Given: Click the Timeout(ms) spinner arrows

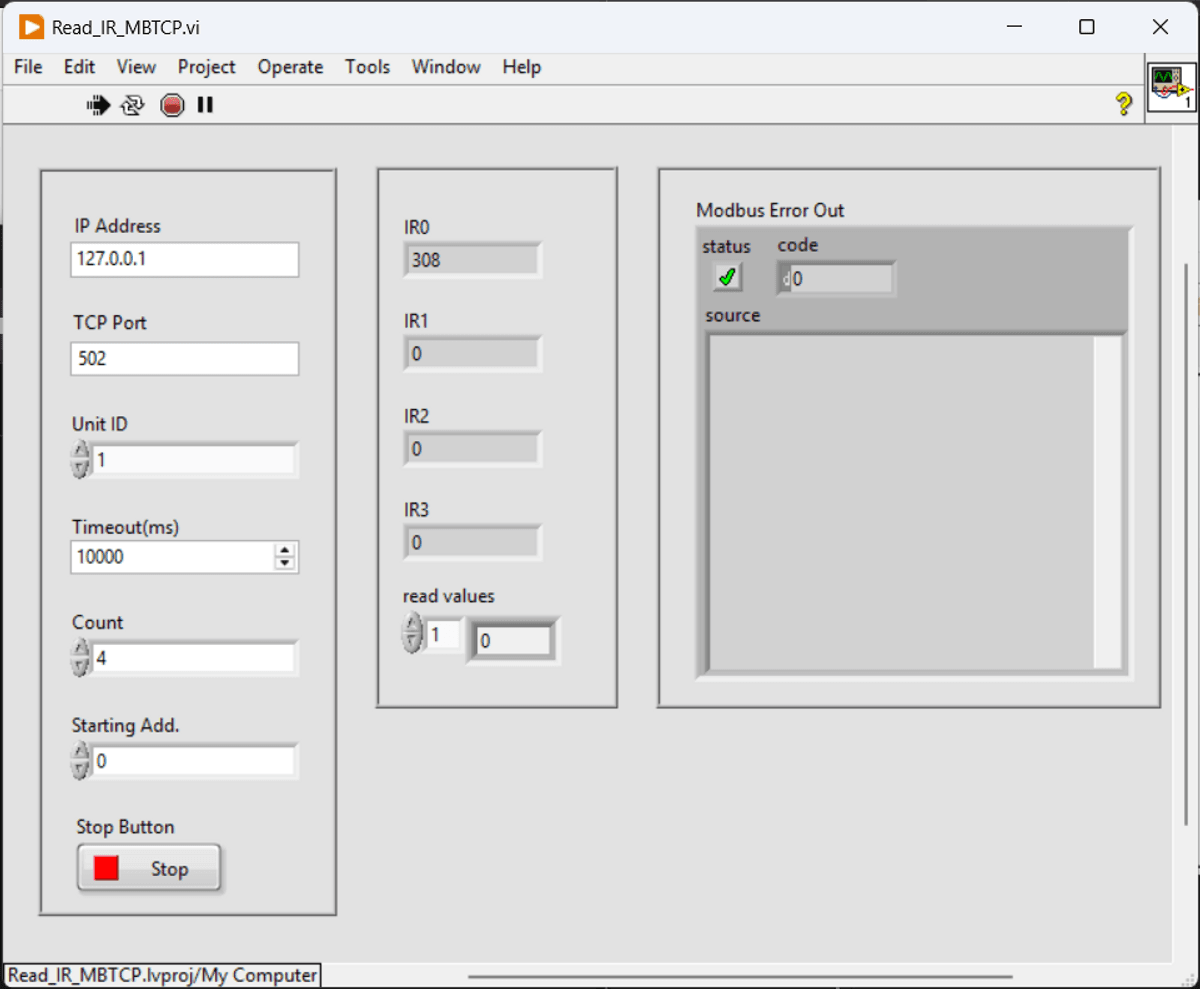Looking at the screenshot, I should 286,557.
